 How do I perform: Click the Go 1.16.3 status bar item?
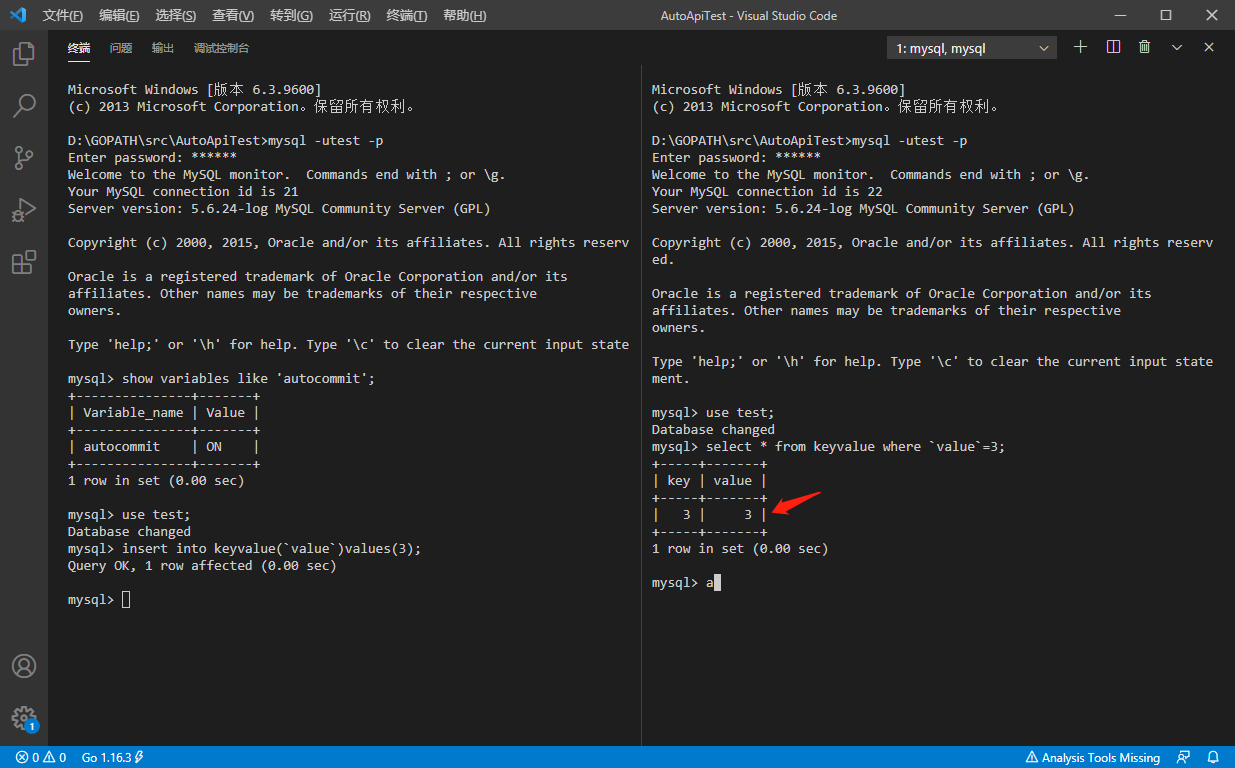(113, 757)
